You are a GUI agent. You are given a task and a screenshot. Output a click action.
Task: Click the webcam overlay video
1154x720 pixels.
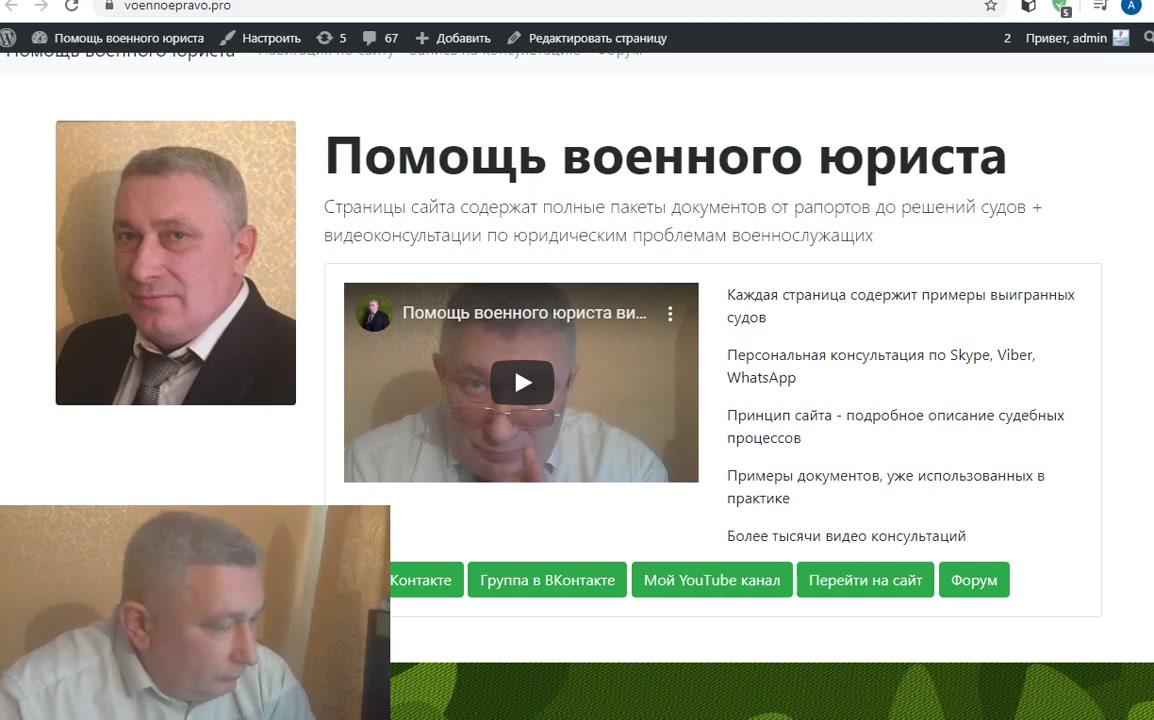pos(194,613)
